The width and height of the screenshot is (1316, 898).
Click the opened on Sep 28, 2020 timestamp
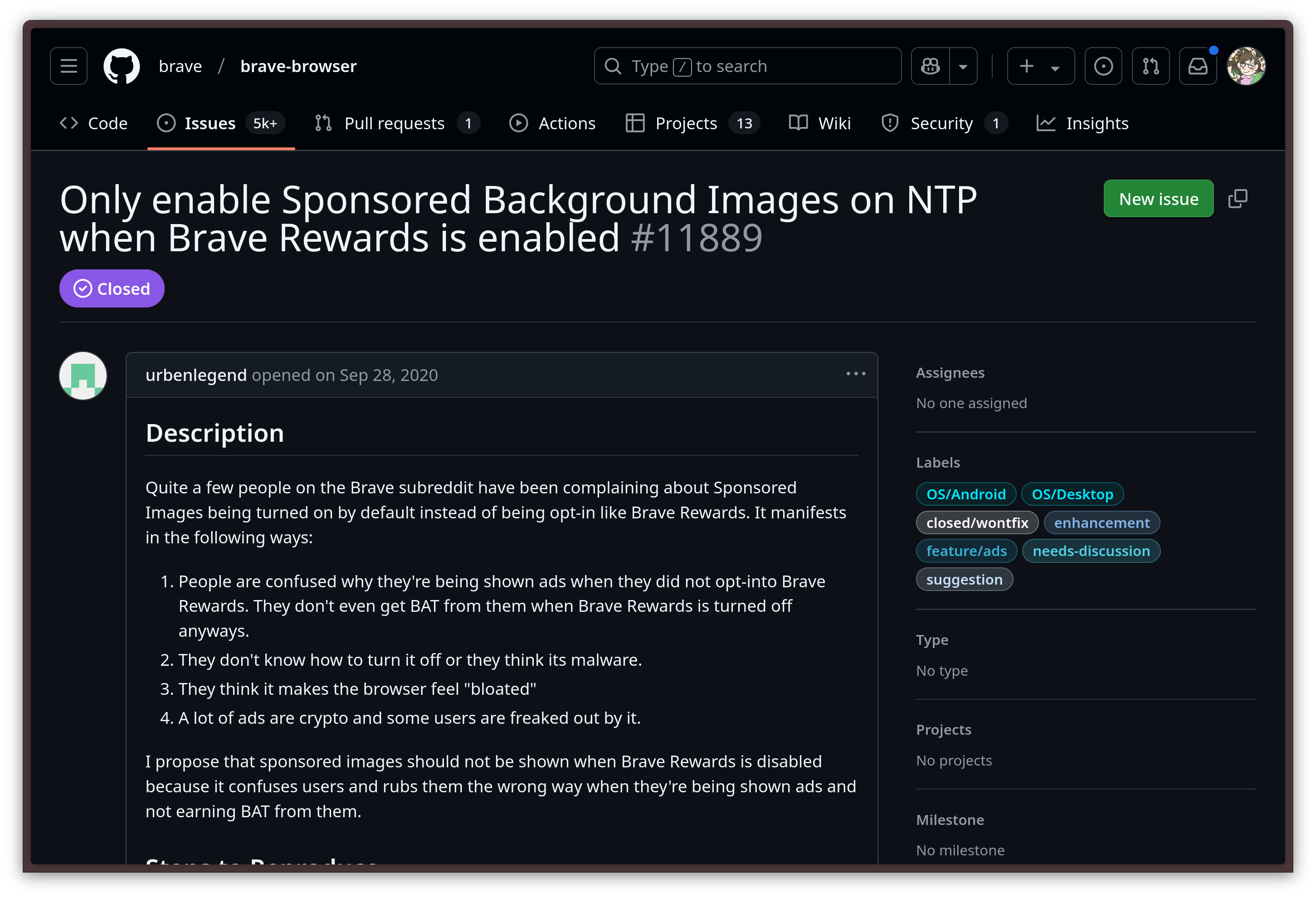click(345, 375)
